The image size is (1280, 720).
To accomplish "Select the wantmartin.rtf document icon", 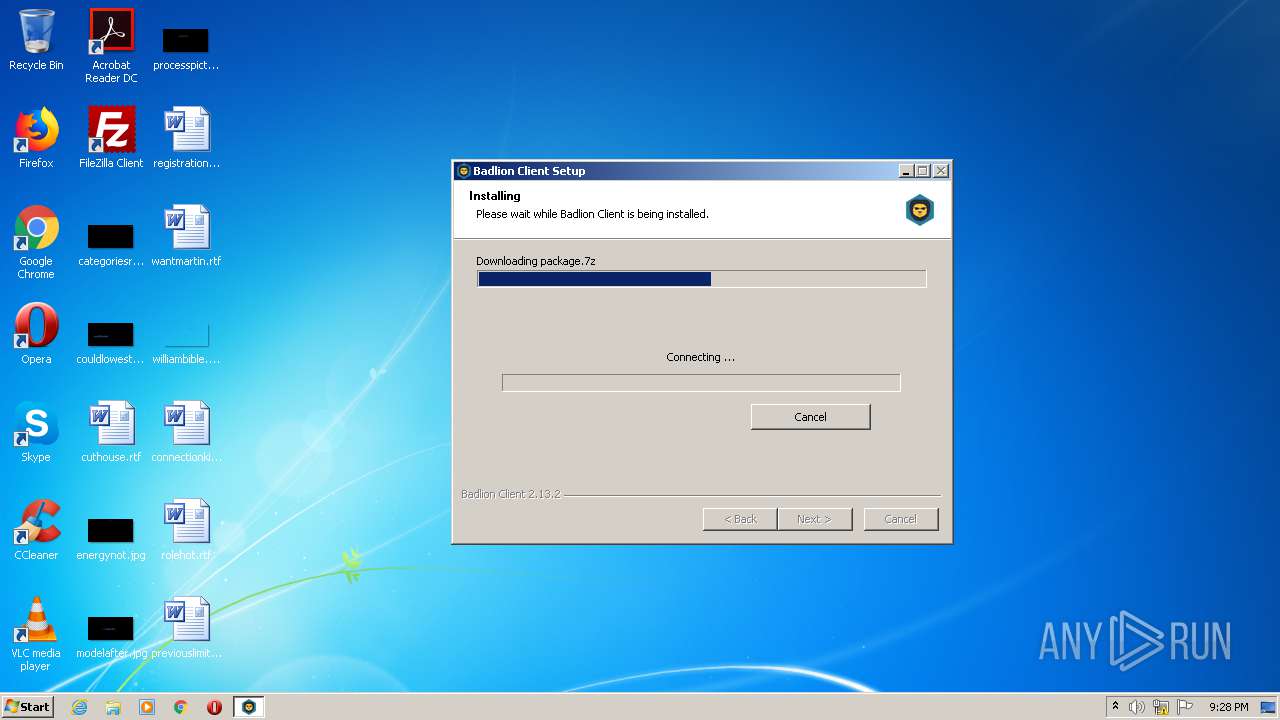I will click(186, 236).
